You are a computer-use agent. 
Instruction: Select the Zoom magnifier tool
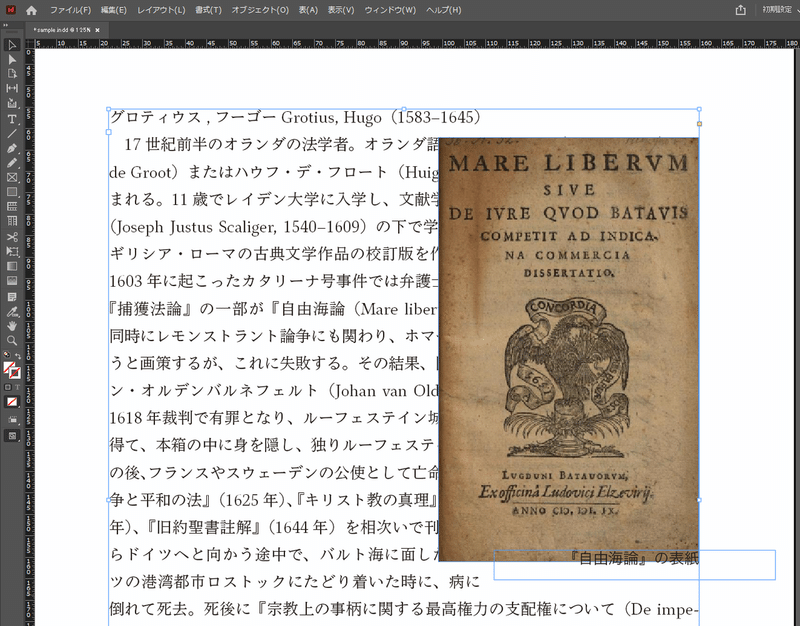[12, 341]
